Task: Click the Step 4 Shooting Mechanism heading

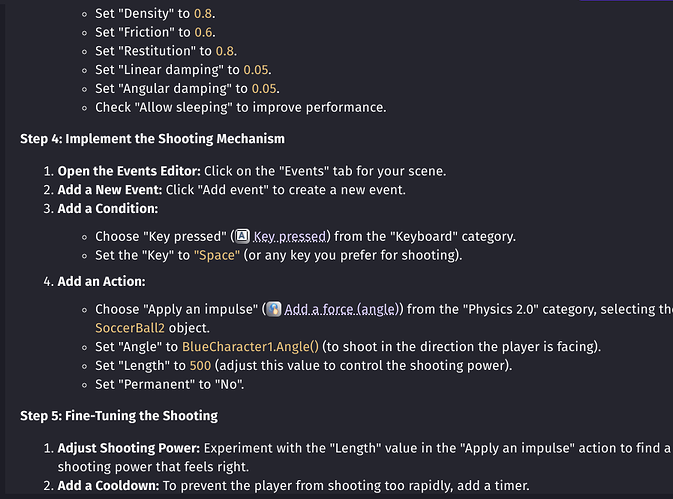Action: [152, 139]
